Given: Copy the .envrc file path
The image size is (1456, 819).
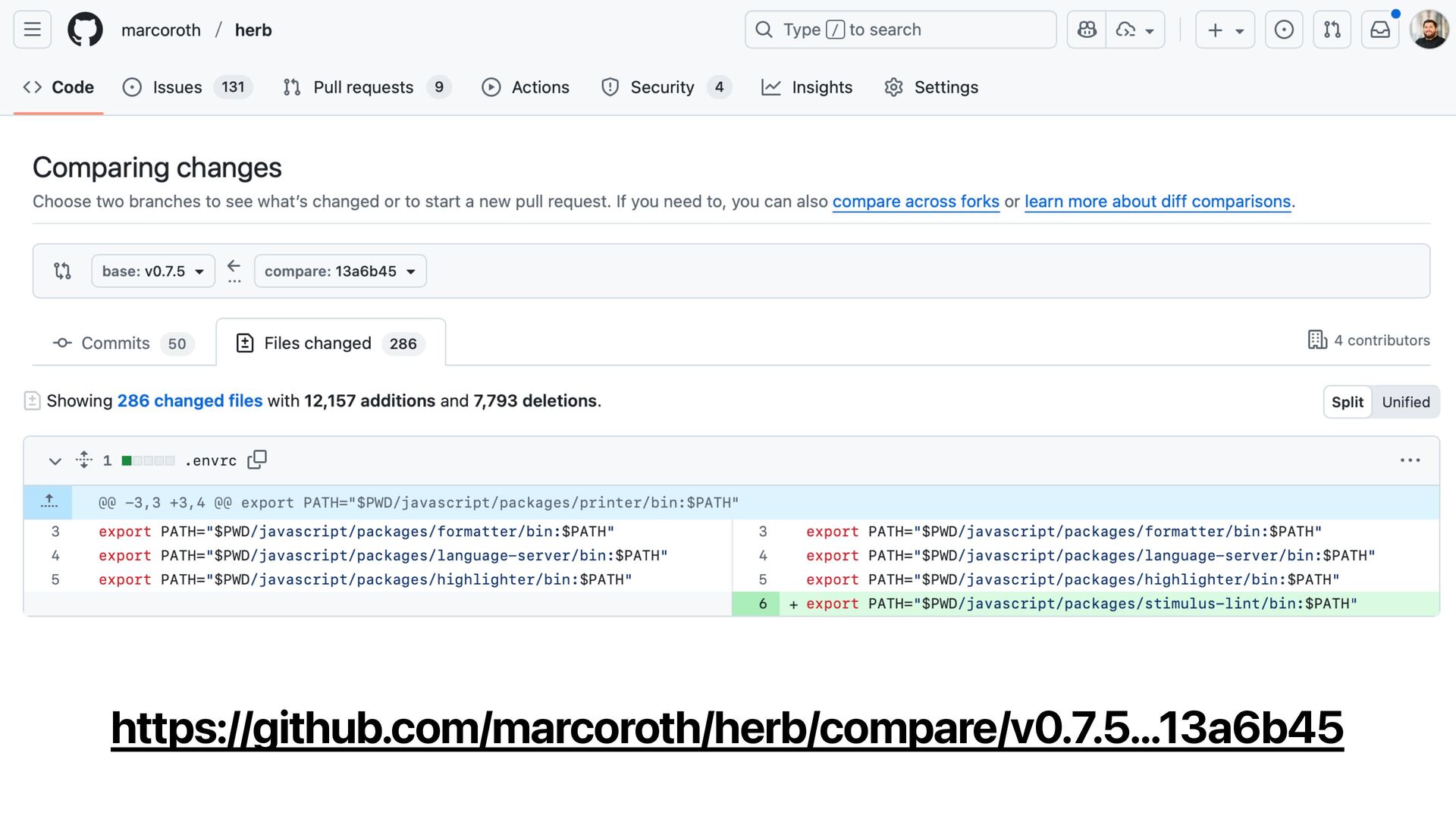Looking at the screenshot, I should click(x=257, y=460).
